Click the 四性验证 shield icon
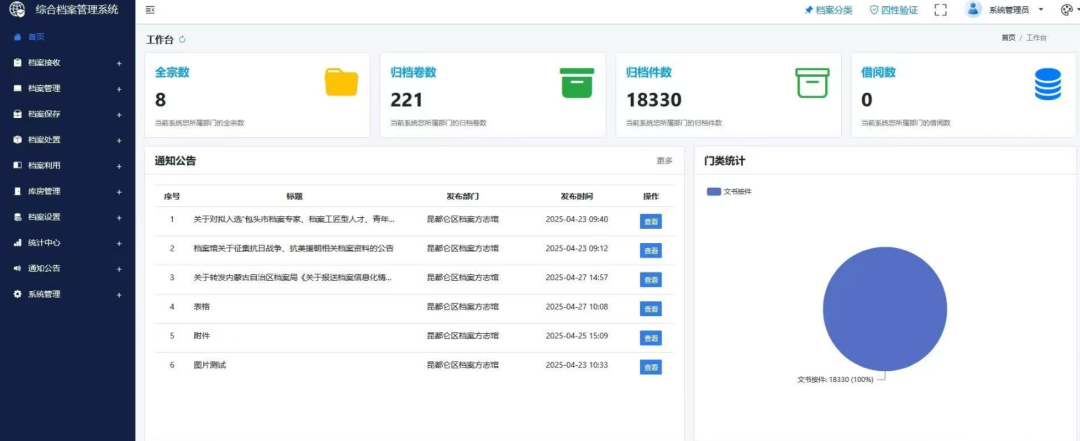This screenshot has height=441, width=1080. tap(874, 10)
